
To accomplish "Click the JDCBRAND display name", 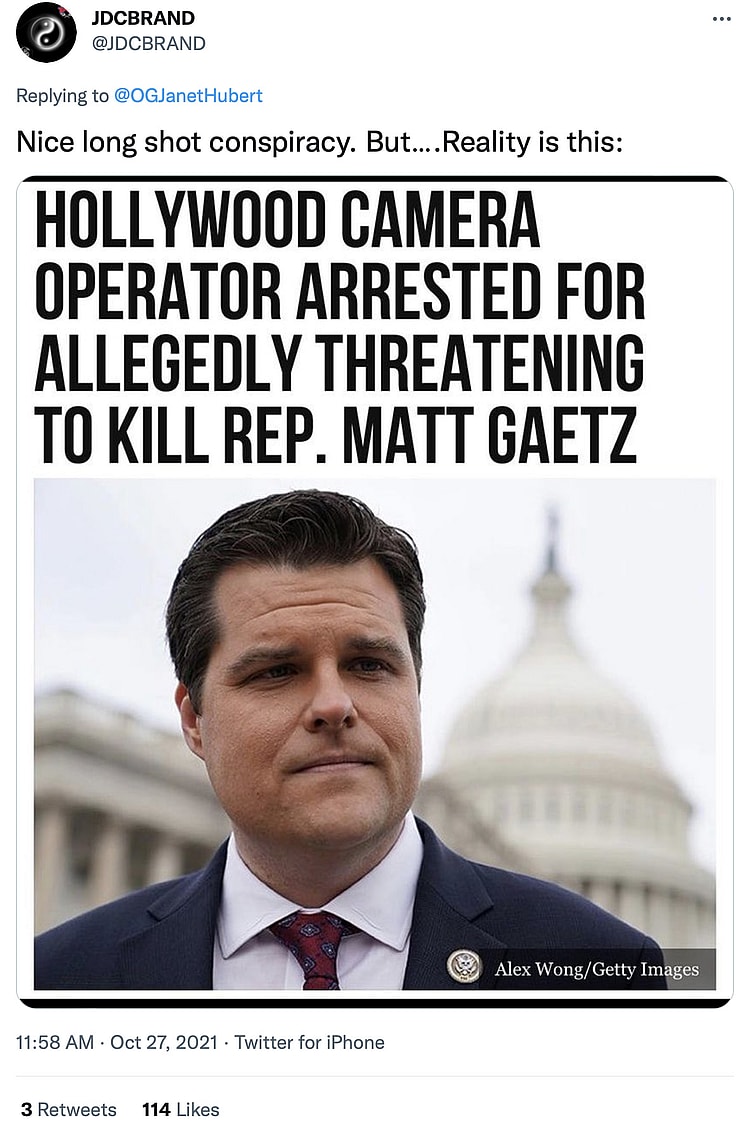I will click(142, 19).
